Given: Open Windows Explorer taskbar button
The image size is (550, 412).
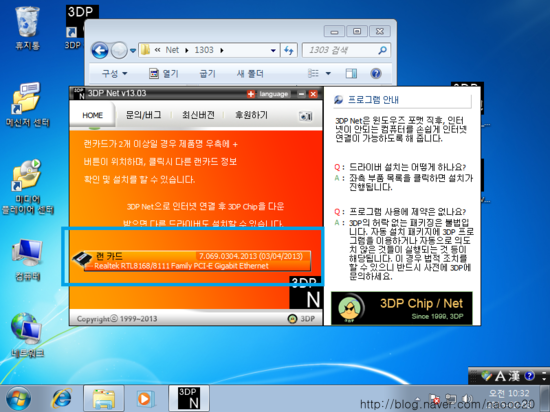Looking at the screenshot, I should coord(104,399).
